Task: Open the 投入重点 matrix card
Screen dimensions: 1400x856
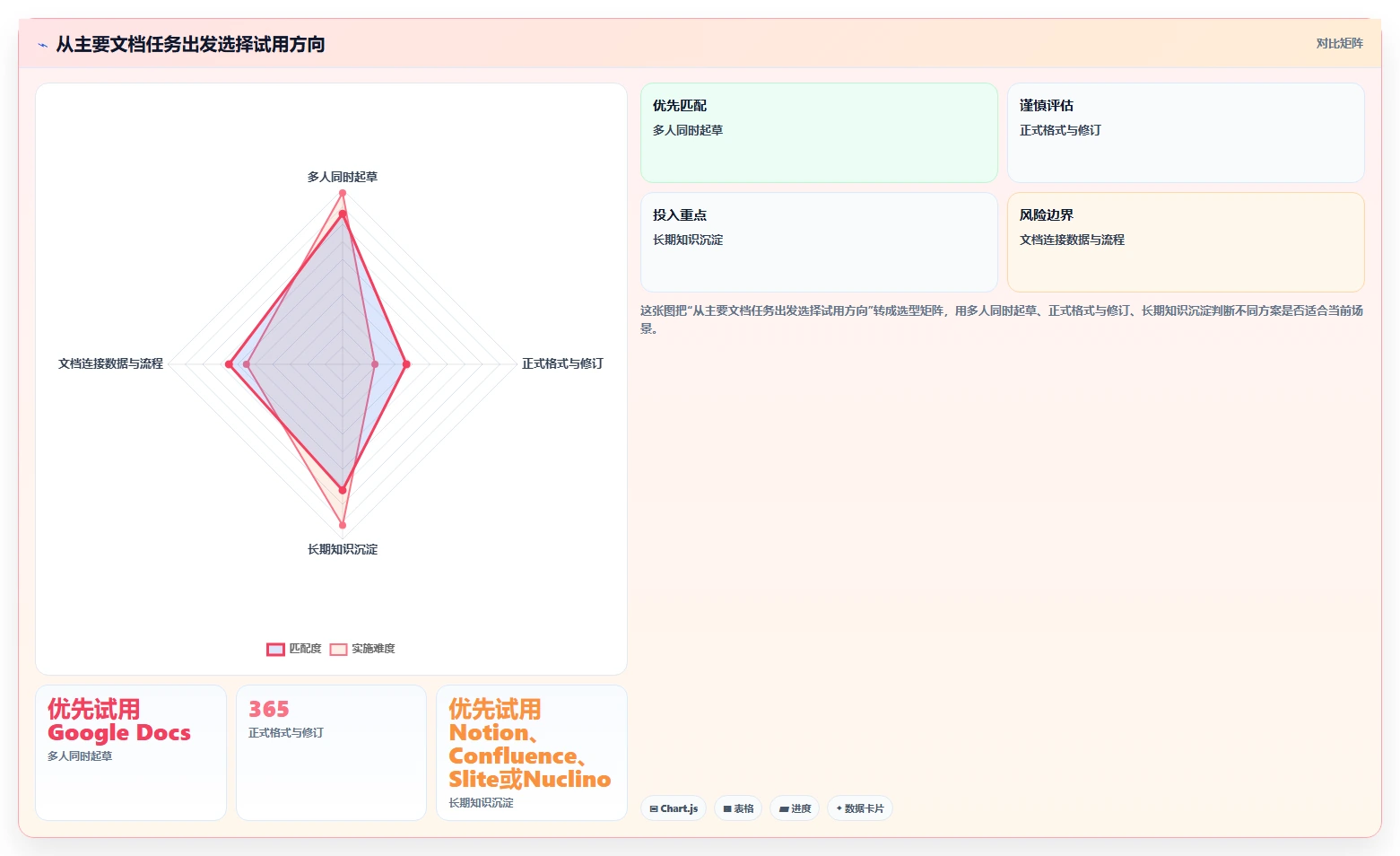Action: point(819,242)
